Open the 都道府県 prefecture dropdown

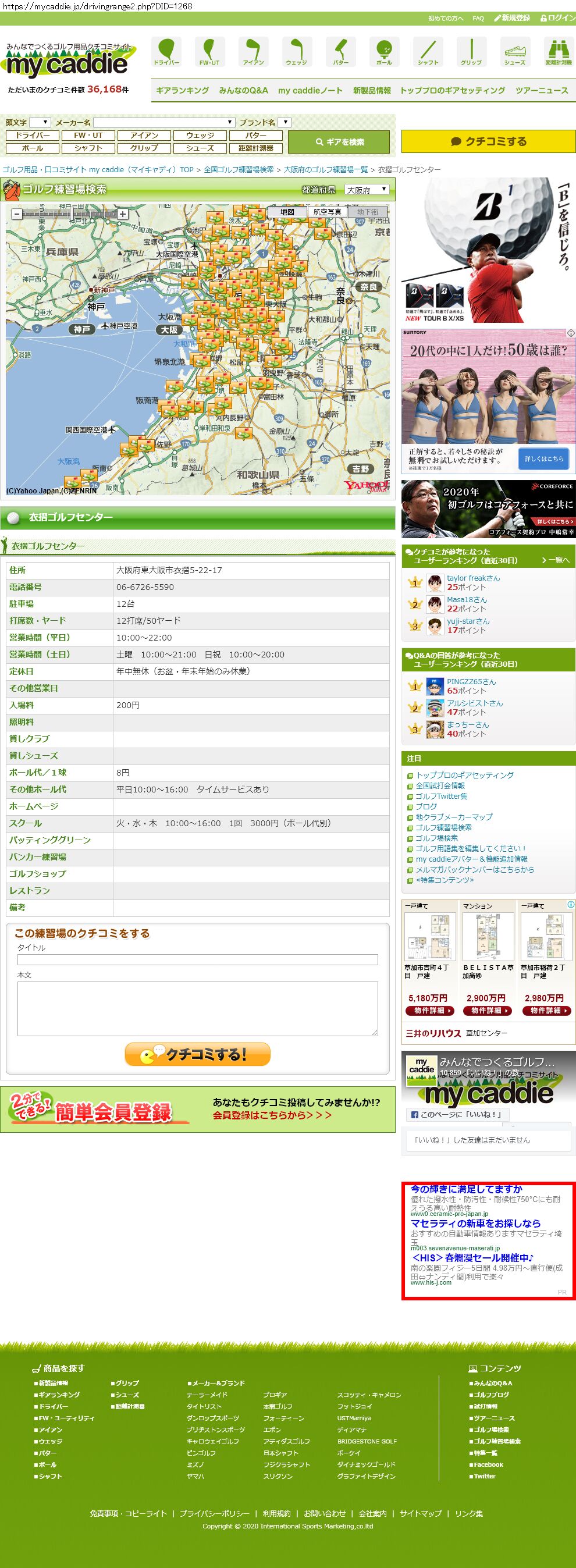367,190
